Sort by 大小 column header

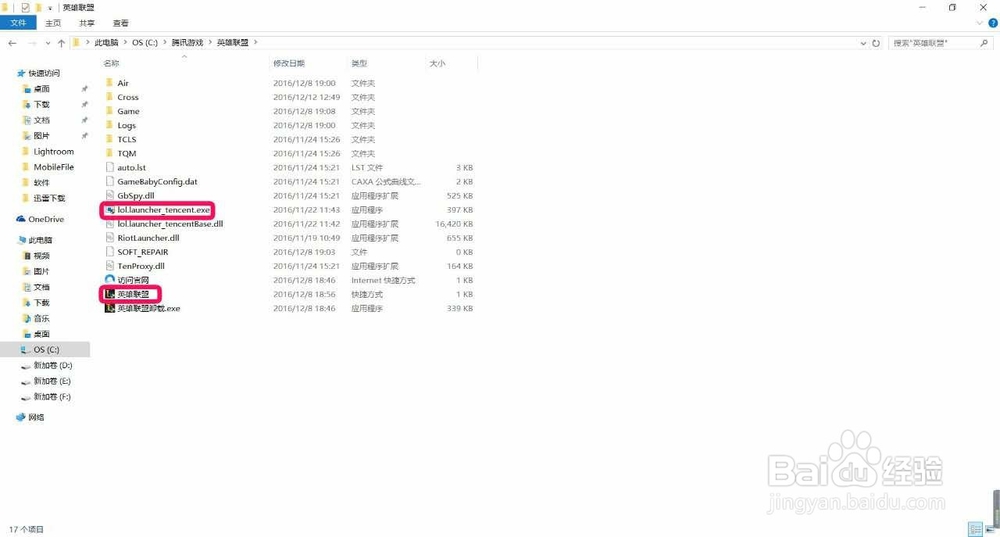437,63
